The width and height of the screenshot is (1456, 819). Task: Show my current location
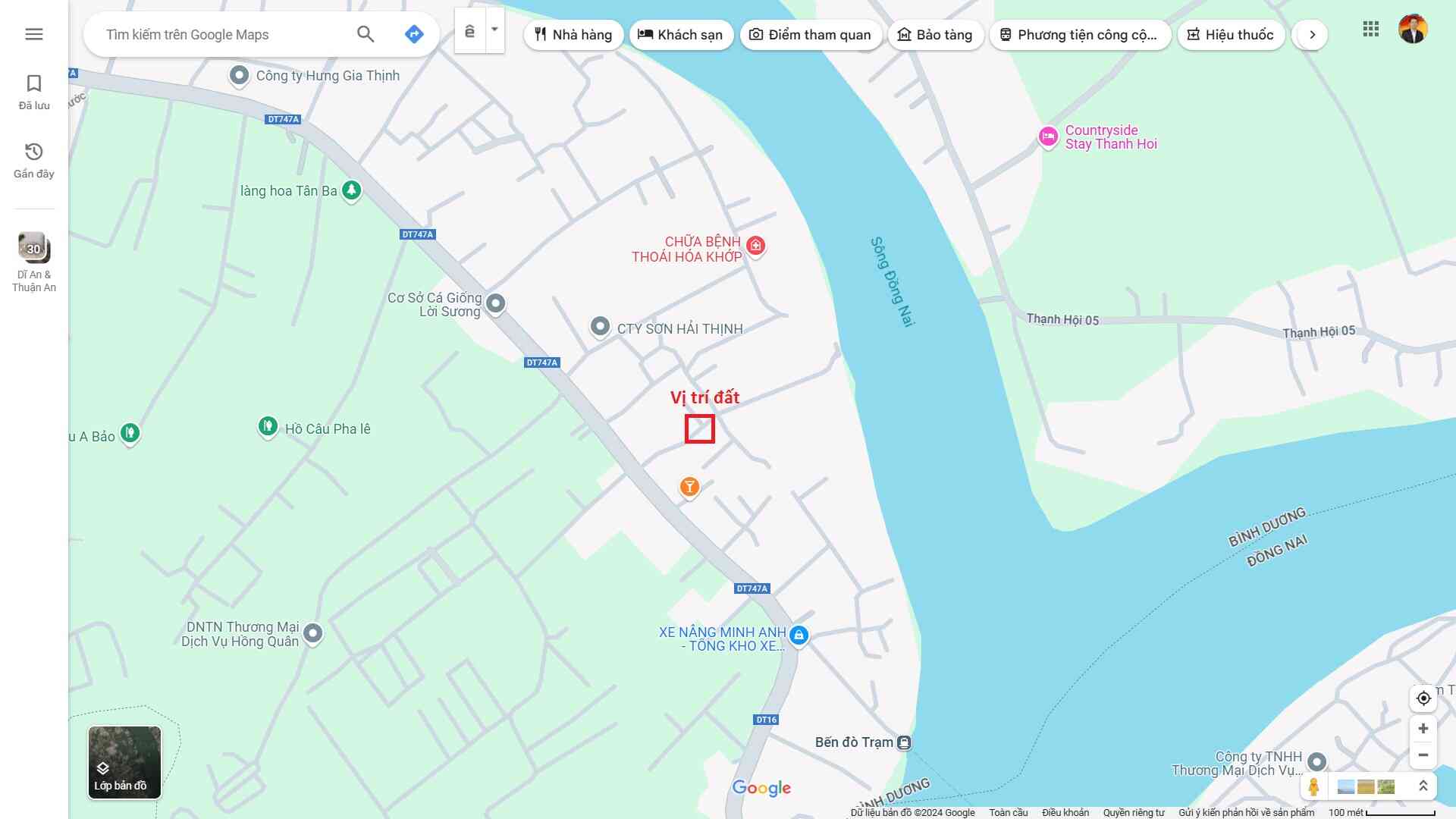tap(1423, 698)
